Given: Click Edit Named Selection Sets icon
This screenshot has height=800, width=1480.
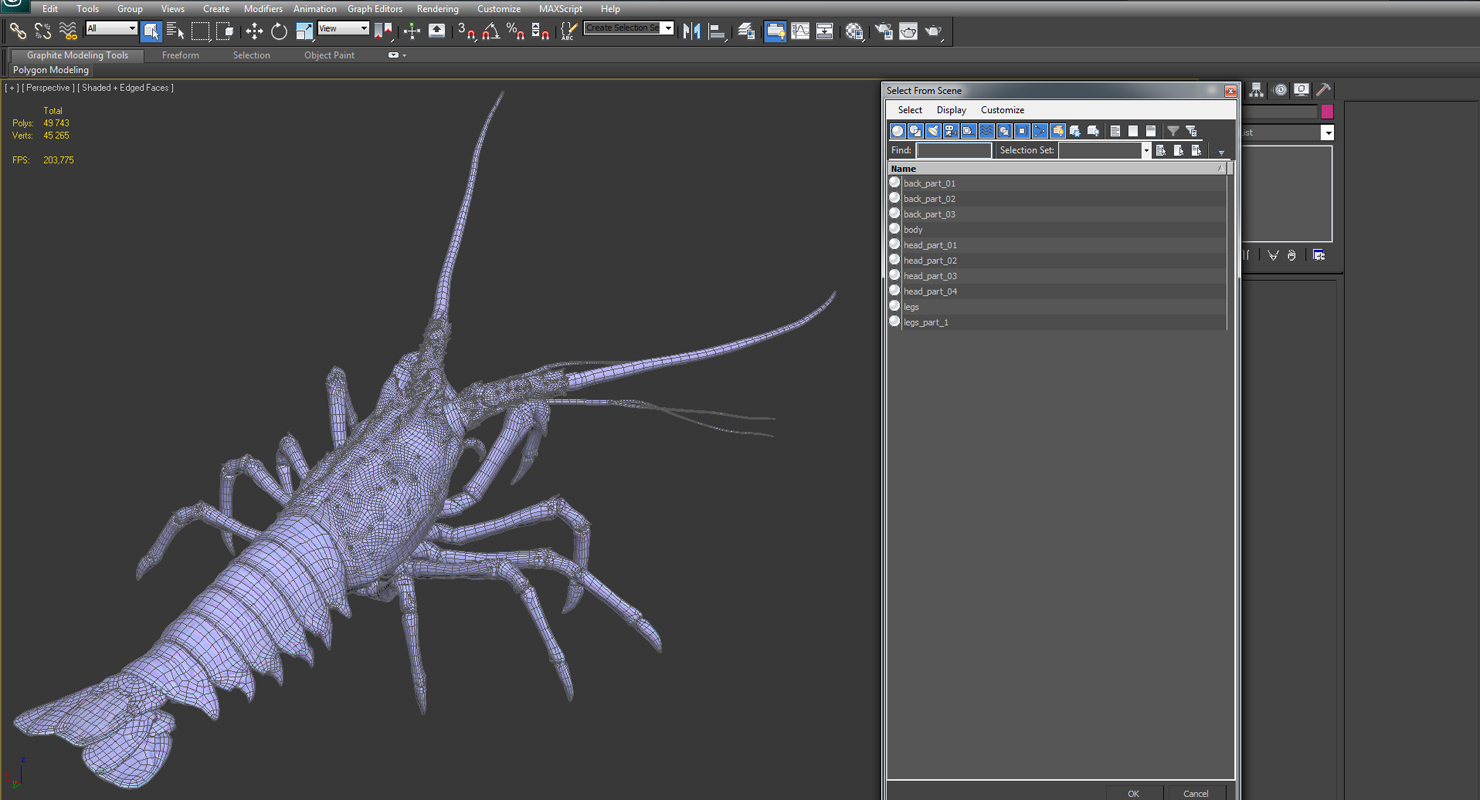Looking at the screenshot, I should [568, 31].
